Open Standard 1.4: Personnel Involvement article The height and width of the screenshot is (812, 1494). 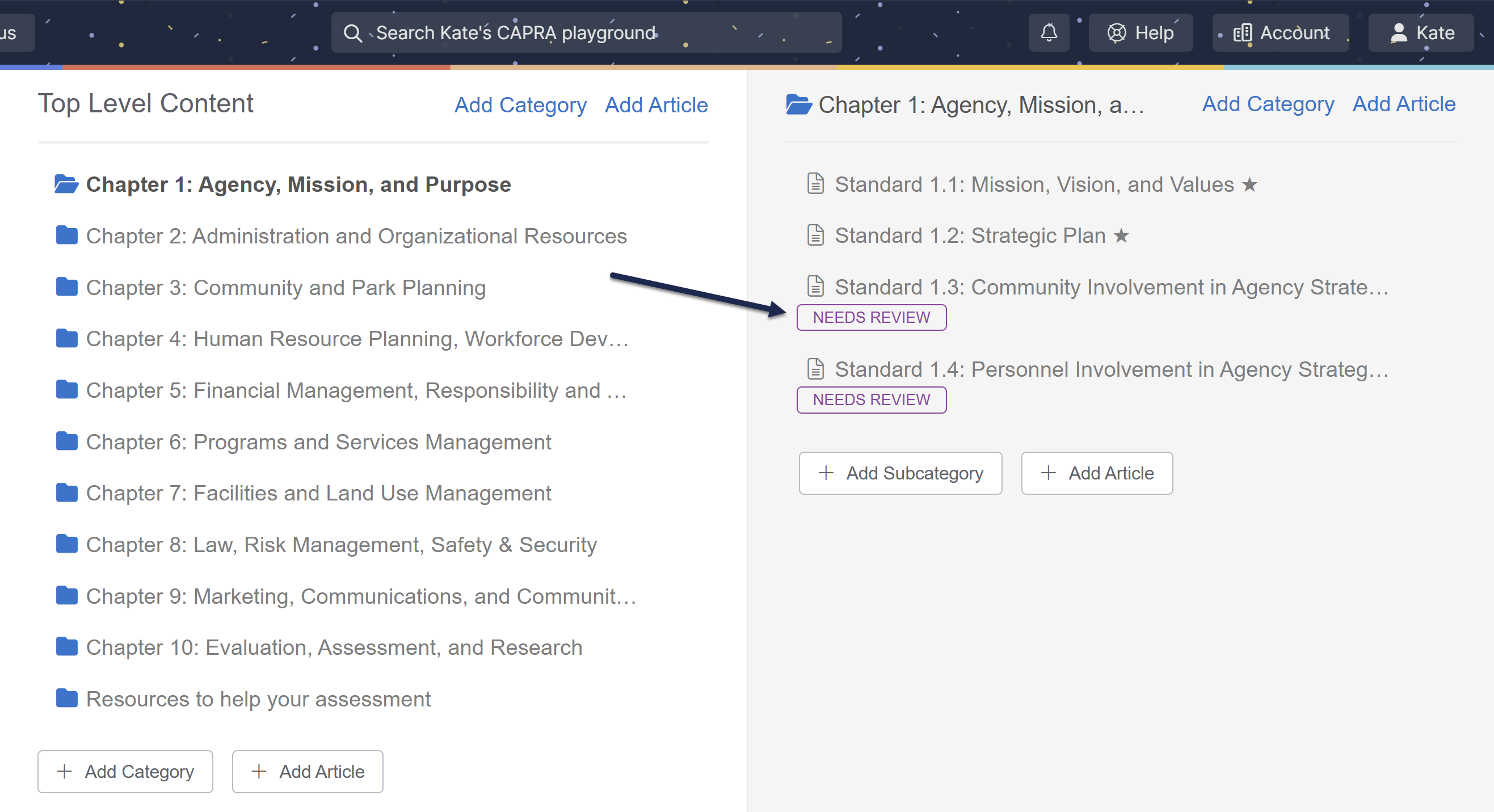point(1110,369)
